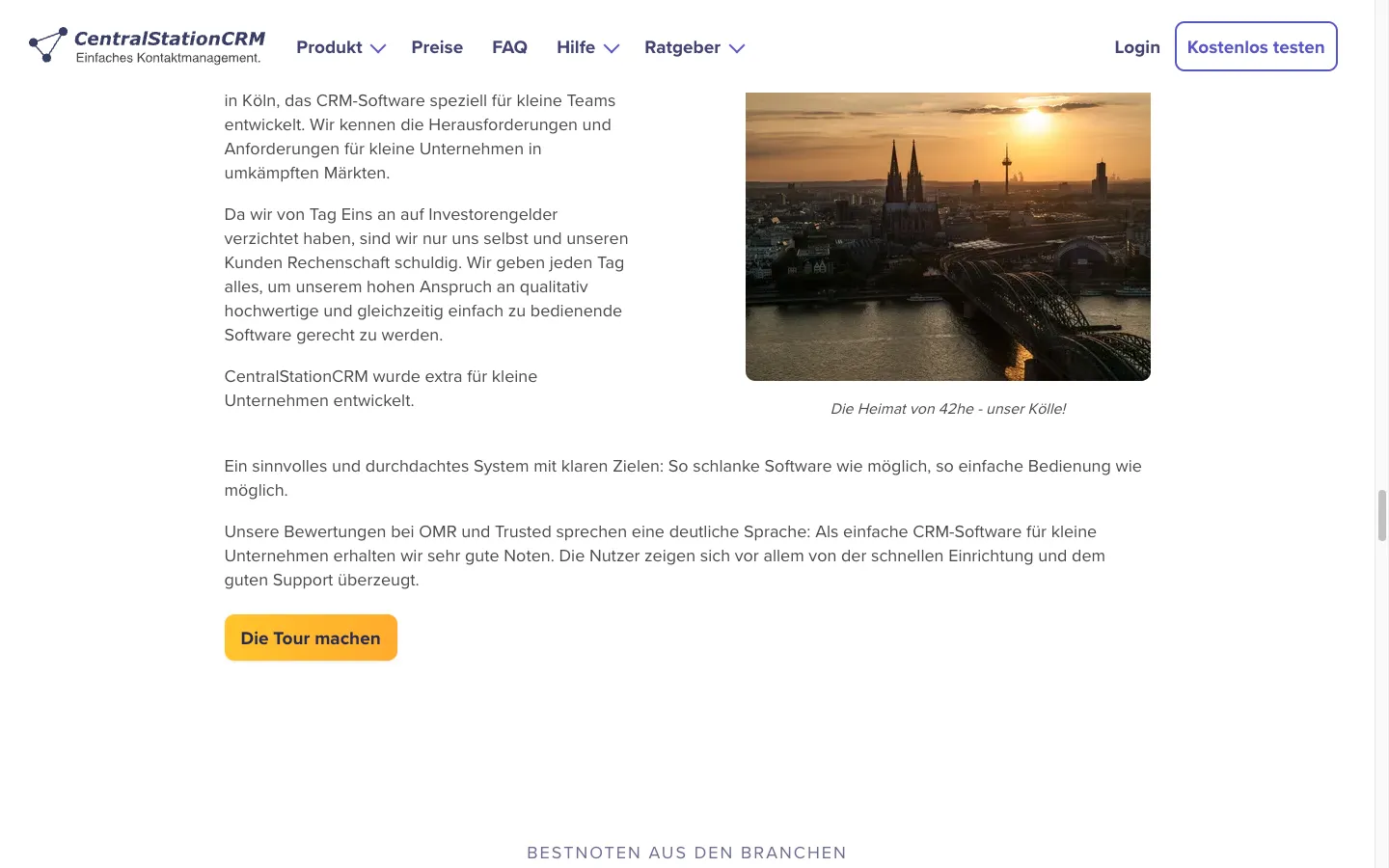The image size is (1389, 868).
Task: Open the Hilfe menu
Action: click(576, 47)
